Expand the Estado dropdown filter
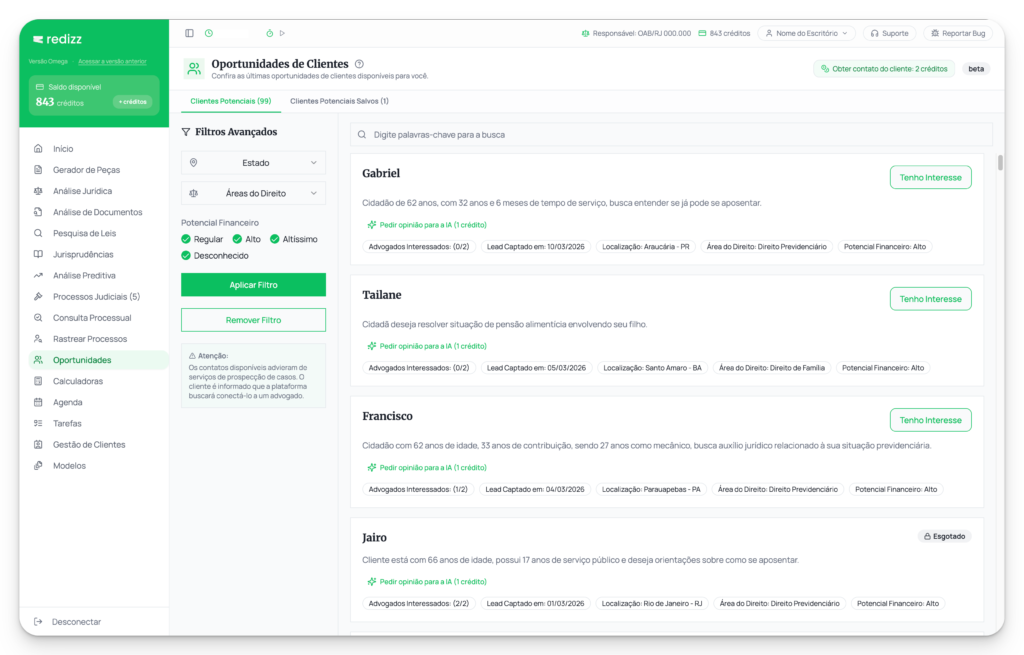The height and width of the screenshot is (655, 1024). 253,162
